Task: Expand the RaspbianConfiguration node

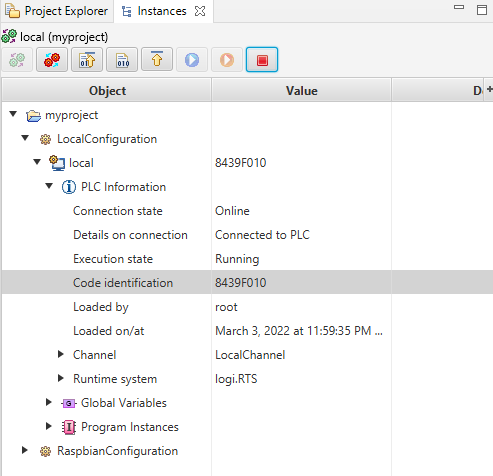Action: [x=25, y=450]
